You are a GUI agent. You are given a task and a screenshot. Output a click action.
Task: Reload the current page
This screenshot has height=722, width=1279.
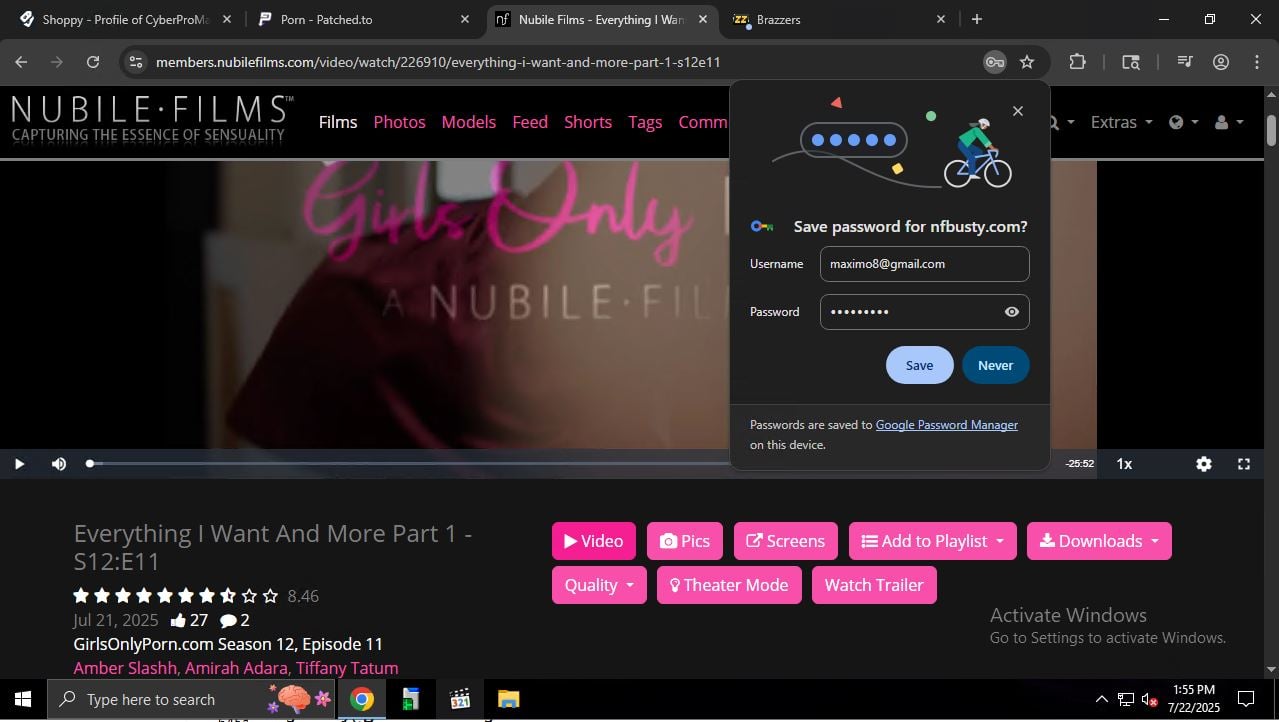click(93, 62)
